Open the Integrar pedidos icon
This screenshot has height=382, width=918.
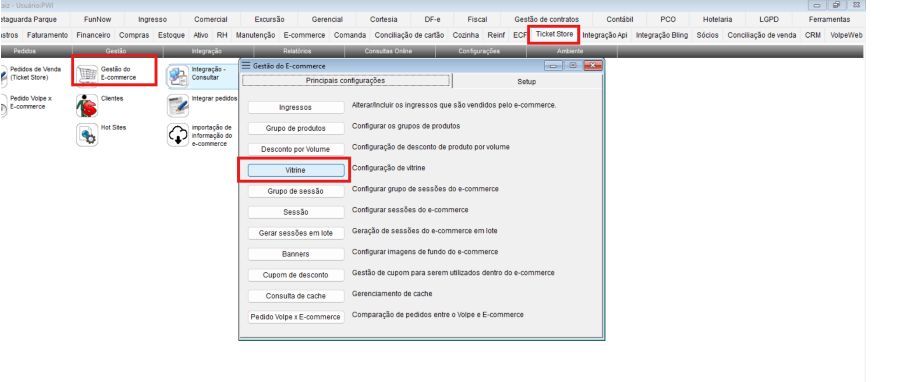(177, 105)
